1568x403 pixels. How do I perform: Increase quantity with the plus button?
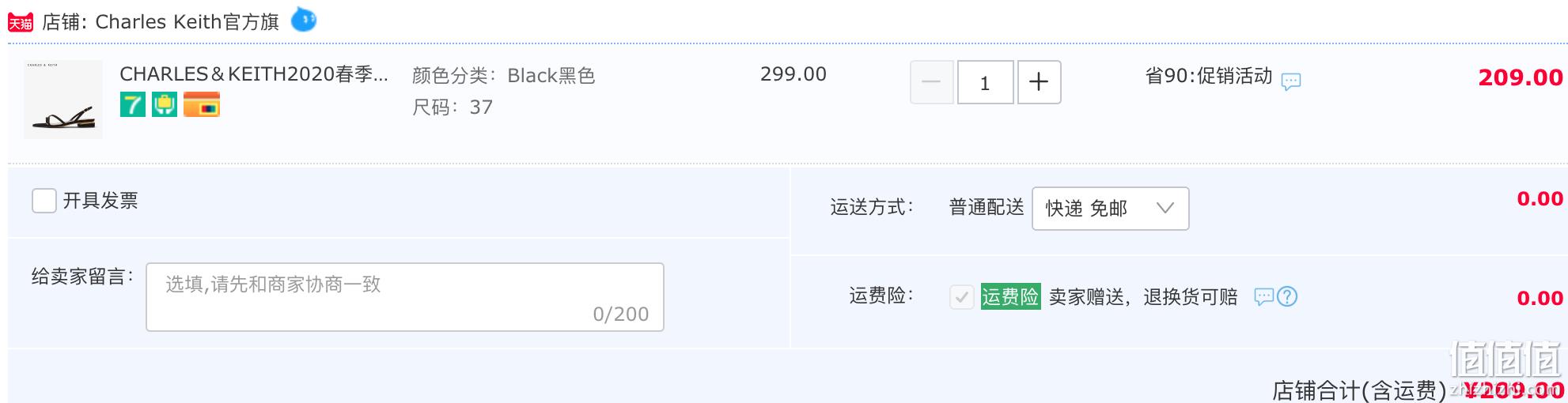click(x=1039, y=82)
